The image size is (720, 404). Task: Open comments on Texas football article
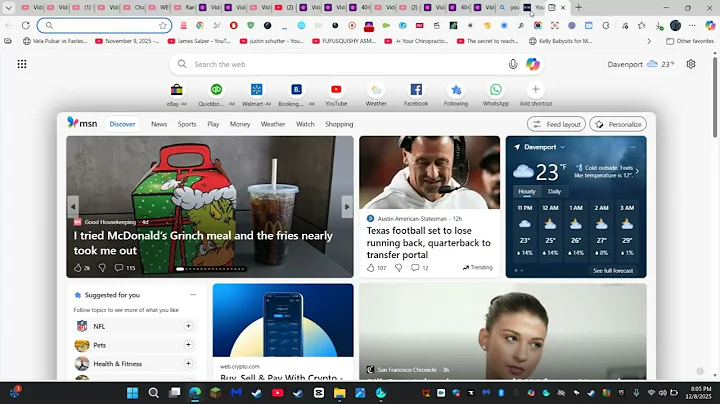coord(420,268)
